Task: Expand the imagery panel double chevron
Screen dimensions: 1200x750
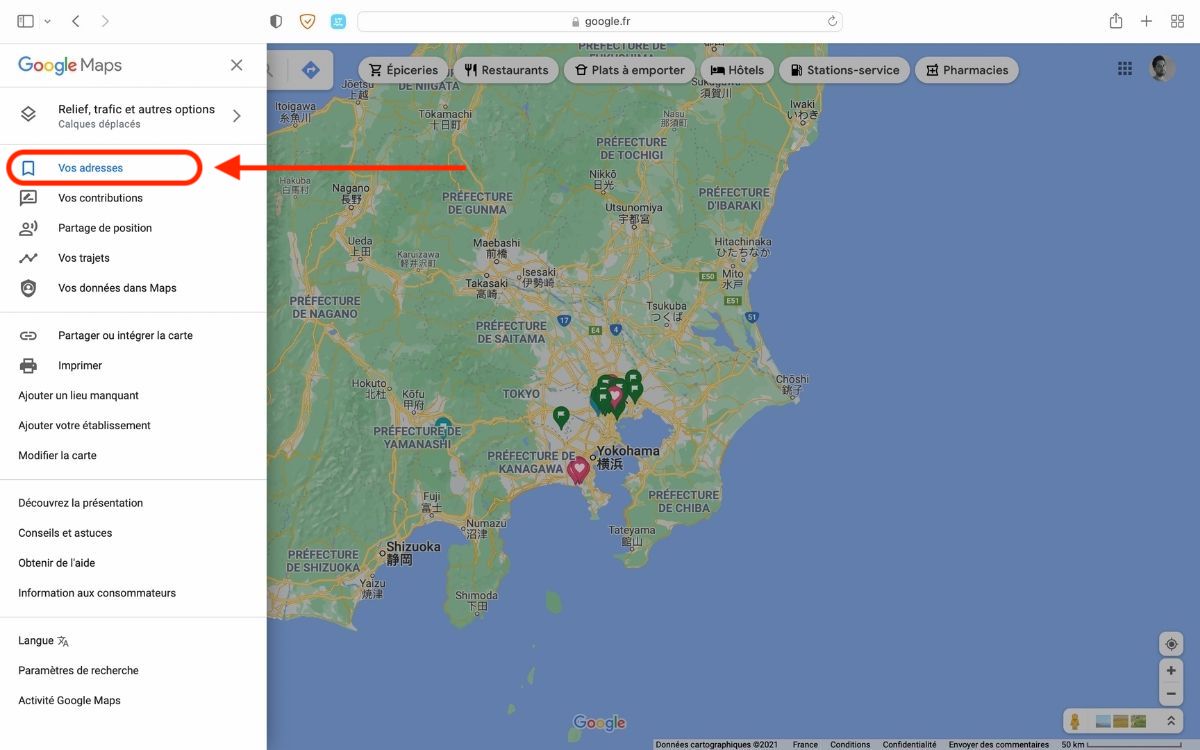Action: tap(1170, 721)
